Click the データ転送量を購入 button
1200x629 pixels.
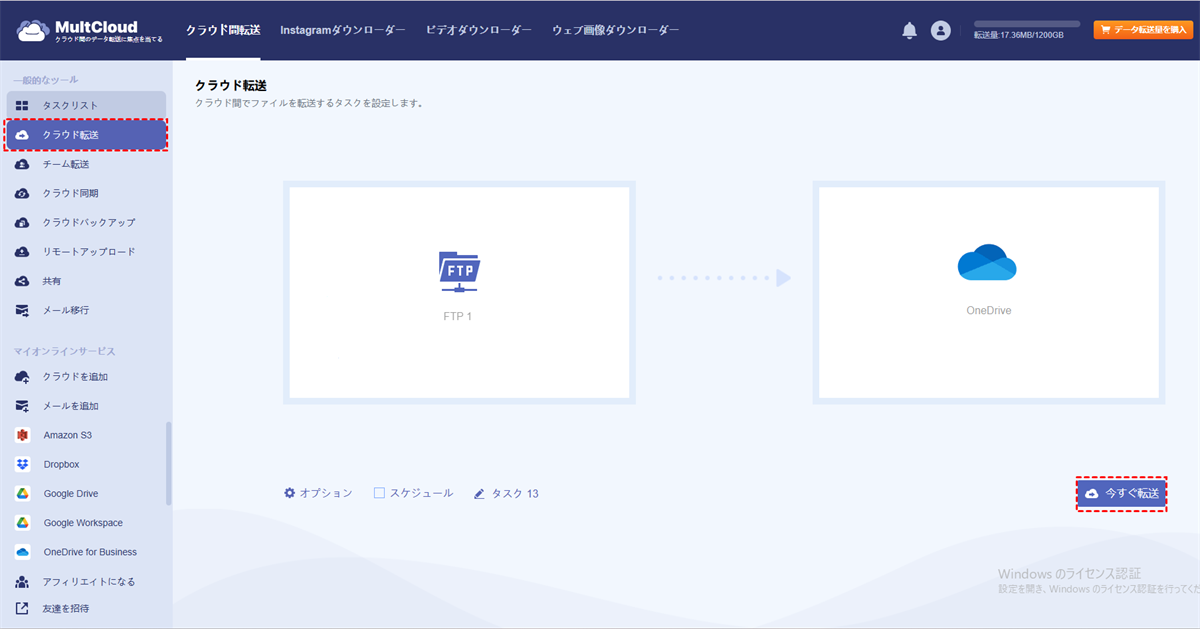1143,30
